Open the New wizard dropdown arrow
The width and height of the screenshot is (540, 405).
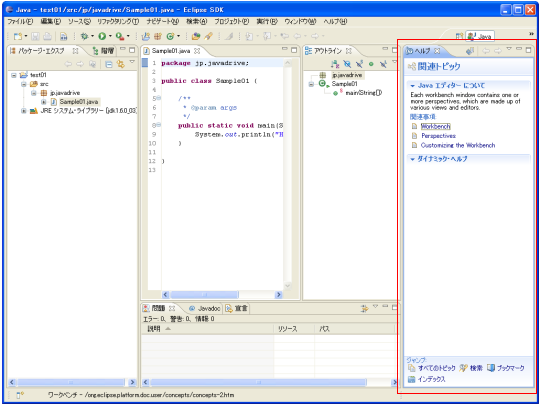pyautogui.click(x=26, y=36)
